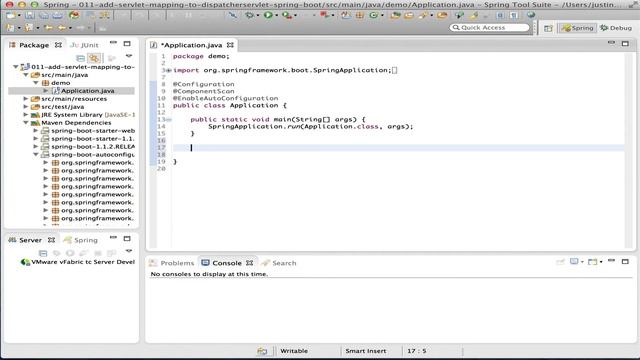Expand the src/main/resources folder

click(x=25, y=99)
